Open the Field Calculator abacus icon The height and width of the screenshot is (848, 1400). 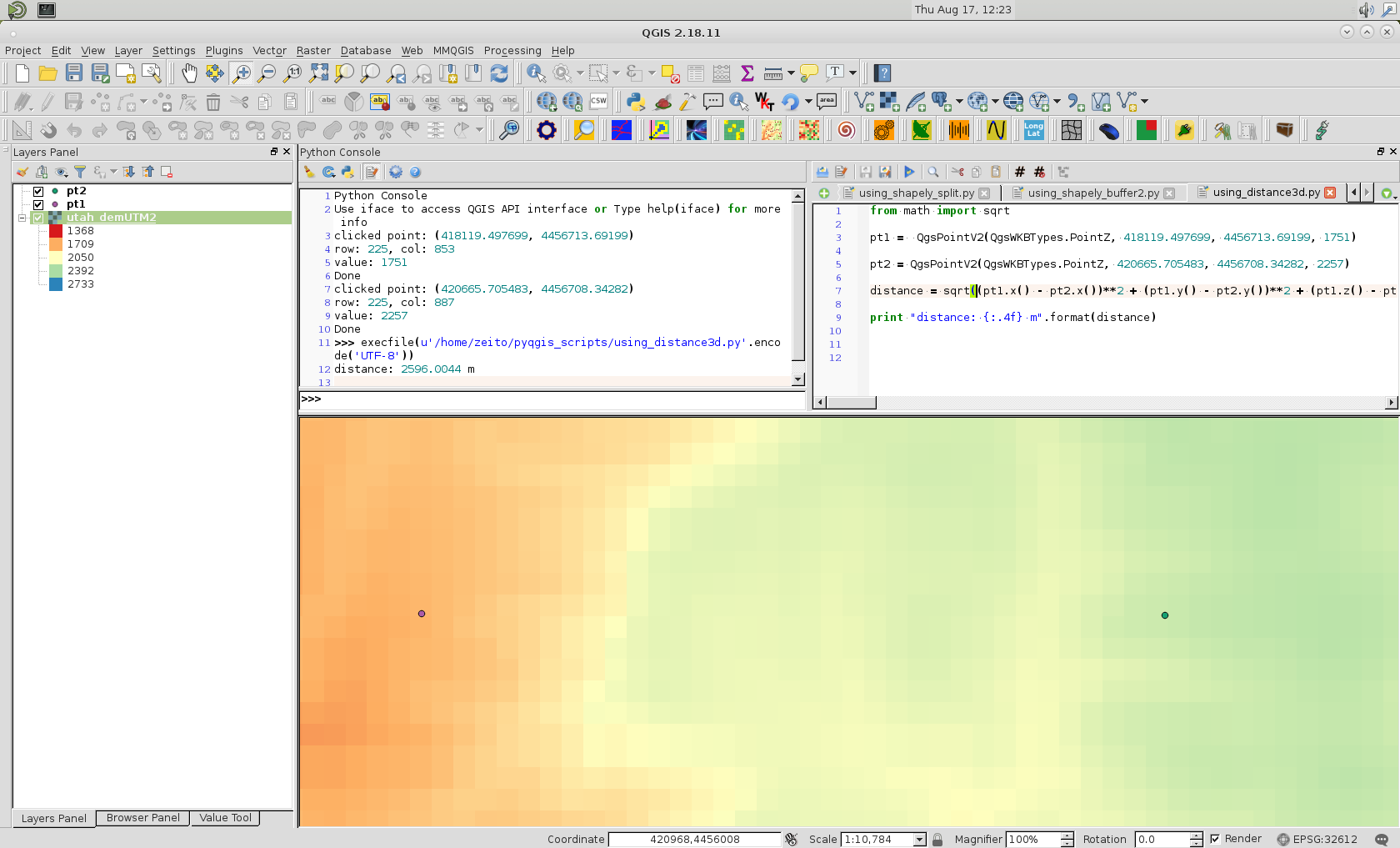pos(722,73)
